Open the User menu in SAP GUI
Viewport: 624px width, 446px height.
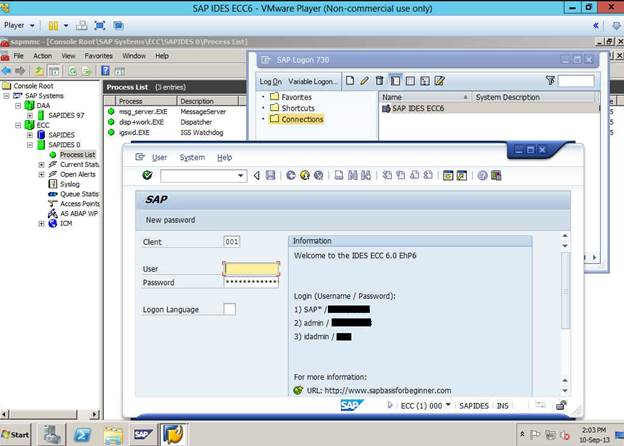[159, 158]
